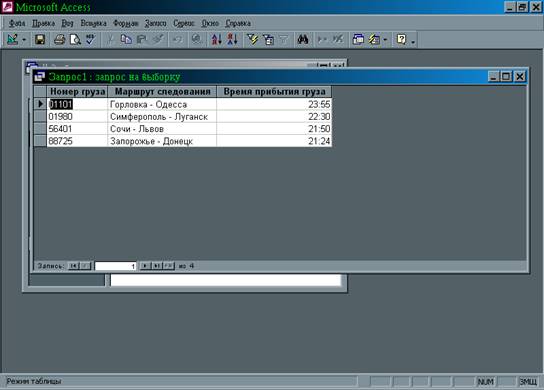544x390 pixels.
Task: Click the Print icon in toolbar
Action: (x=59, y=40)
